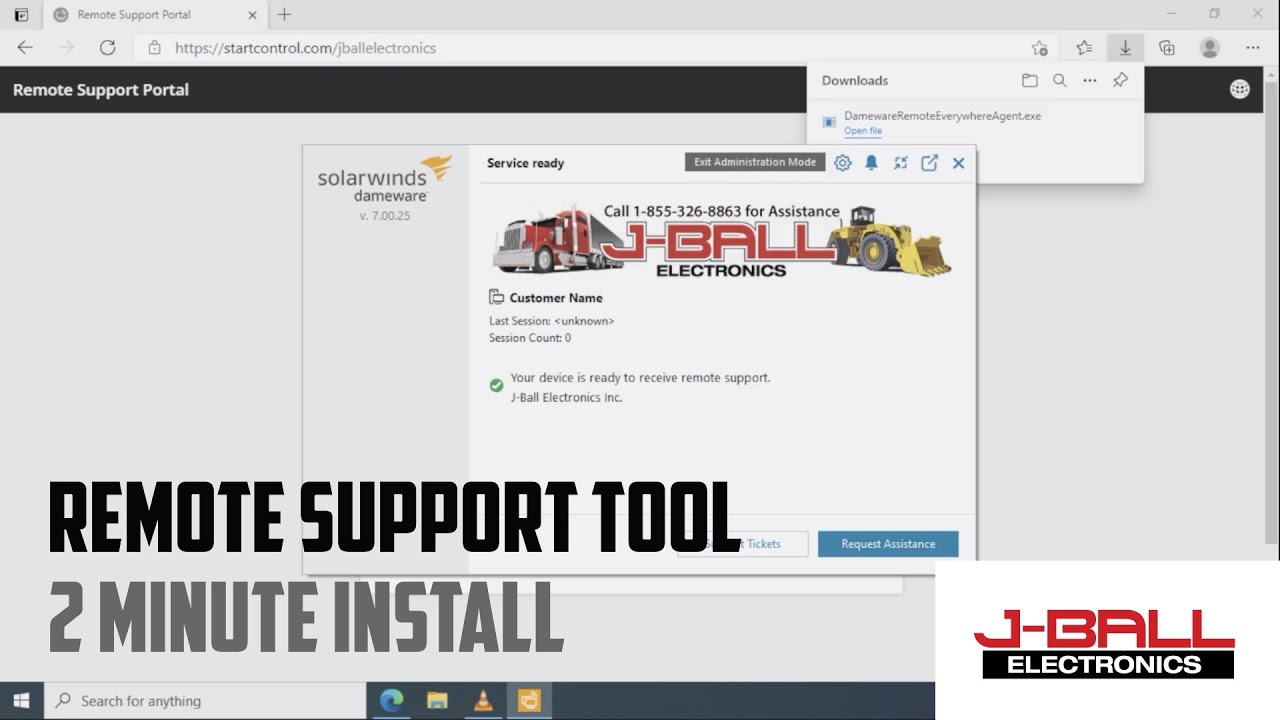Click the notification bell icon in Dameware
1280x720 pixels.
(872, 163)
